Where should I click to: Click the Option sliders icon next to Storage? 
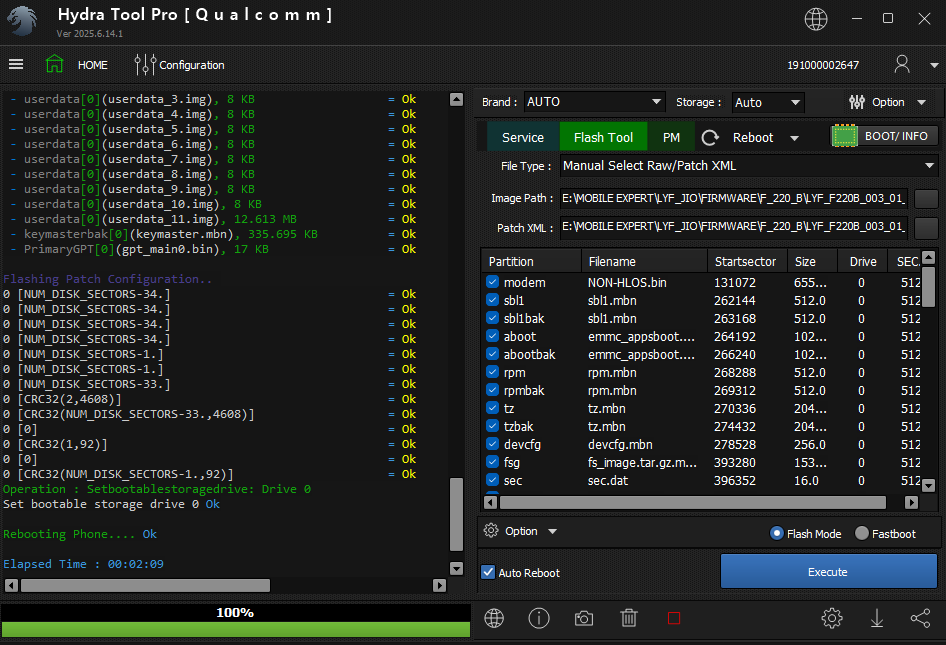click(x=857, y=102)
